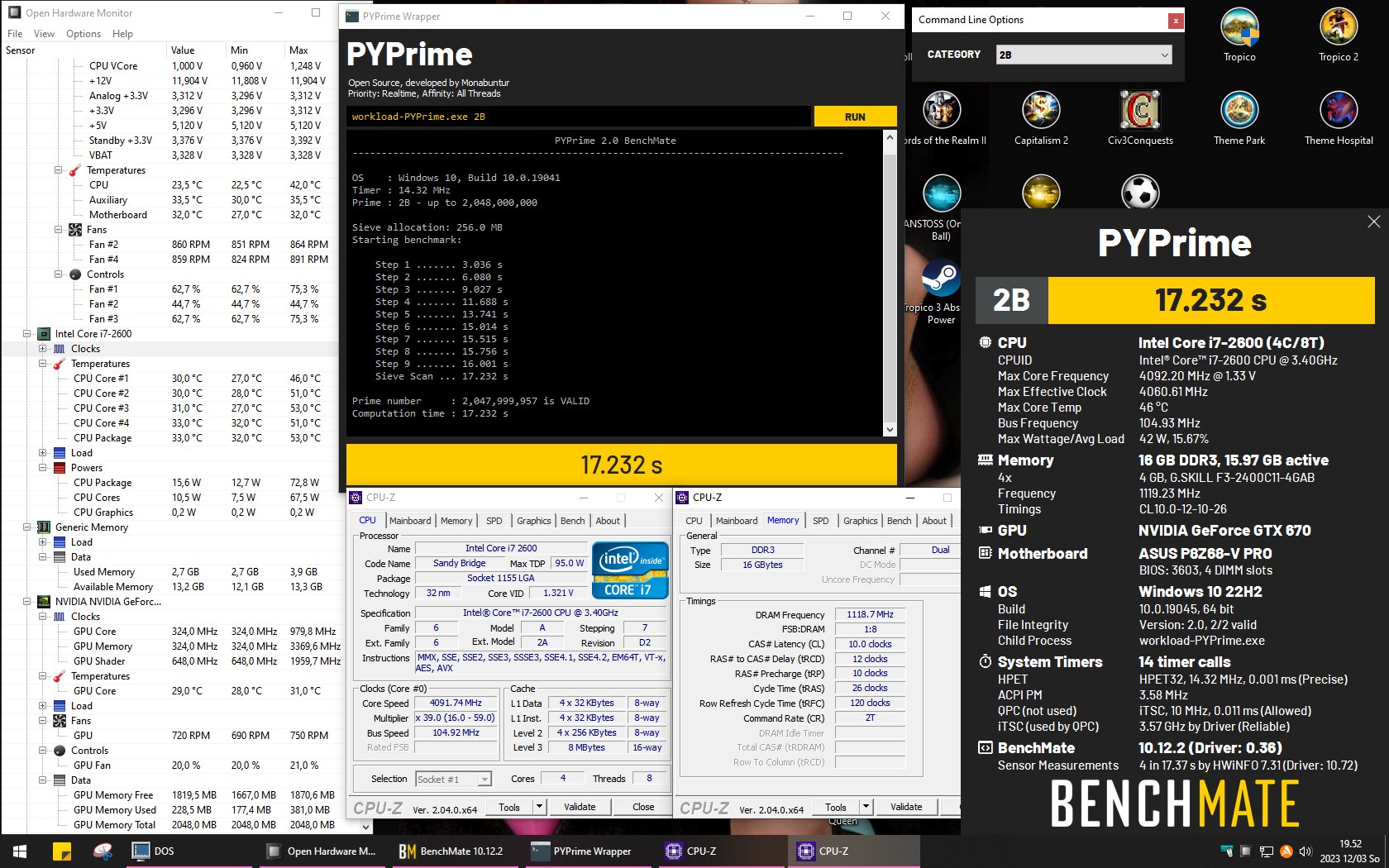Click Tools button in left CPU-Z
Image resolution: width=1389 pixels, height=868 pixels.
[x=509, y=807]
